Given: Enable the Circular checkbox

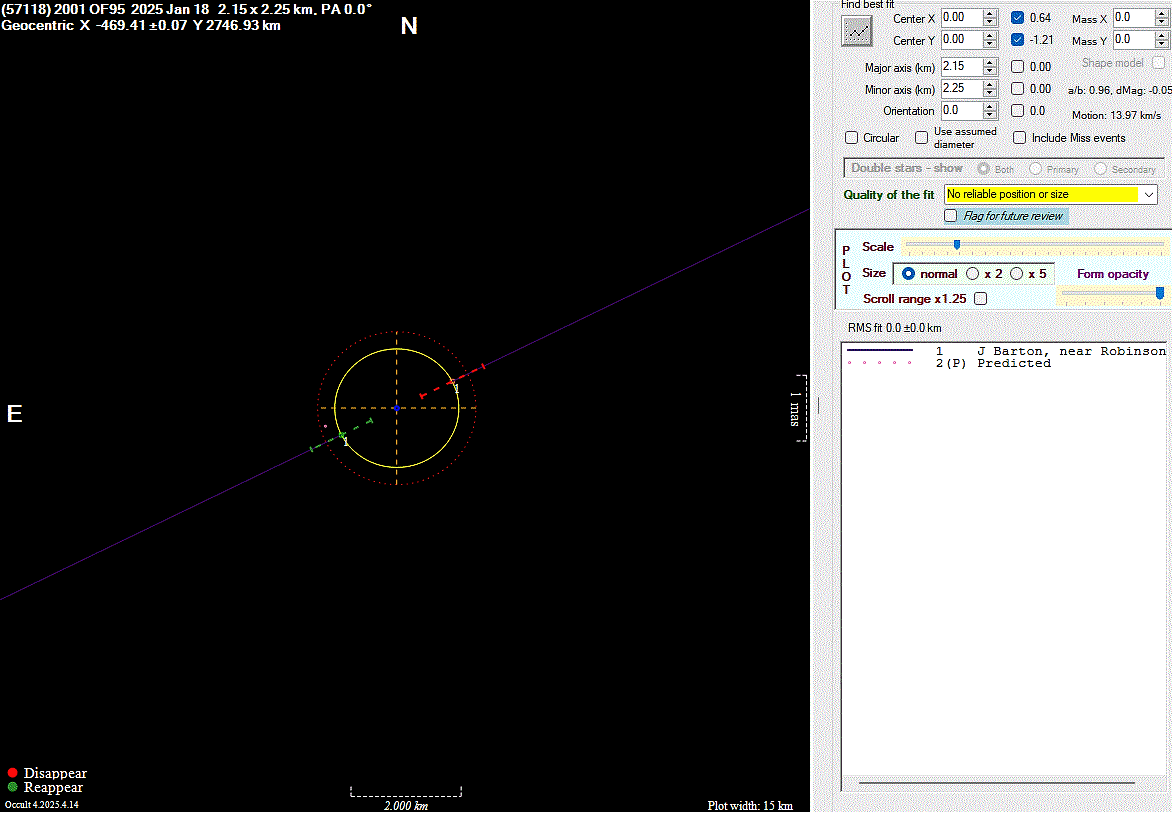Looking at the screenshot, I should (x=852, y=138).
